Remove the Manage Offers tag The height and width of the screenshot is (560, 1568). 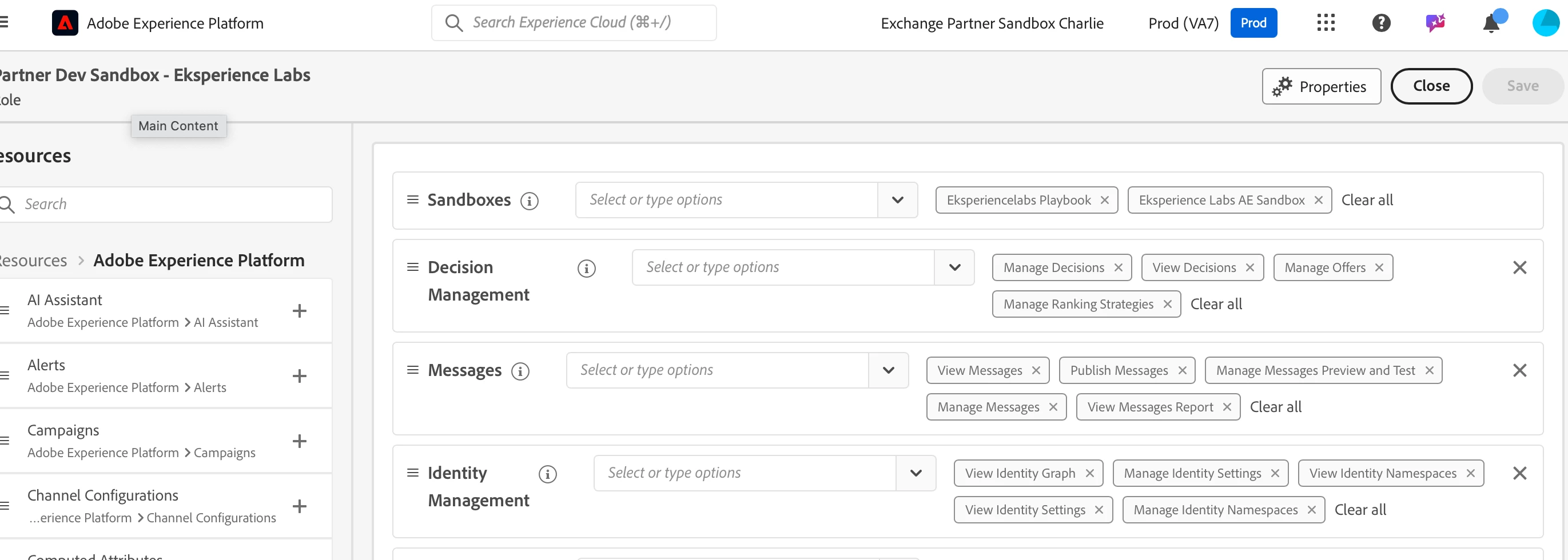1379,267
